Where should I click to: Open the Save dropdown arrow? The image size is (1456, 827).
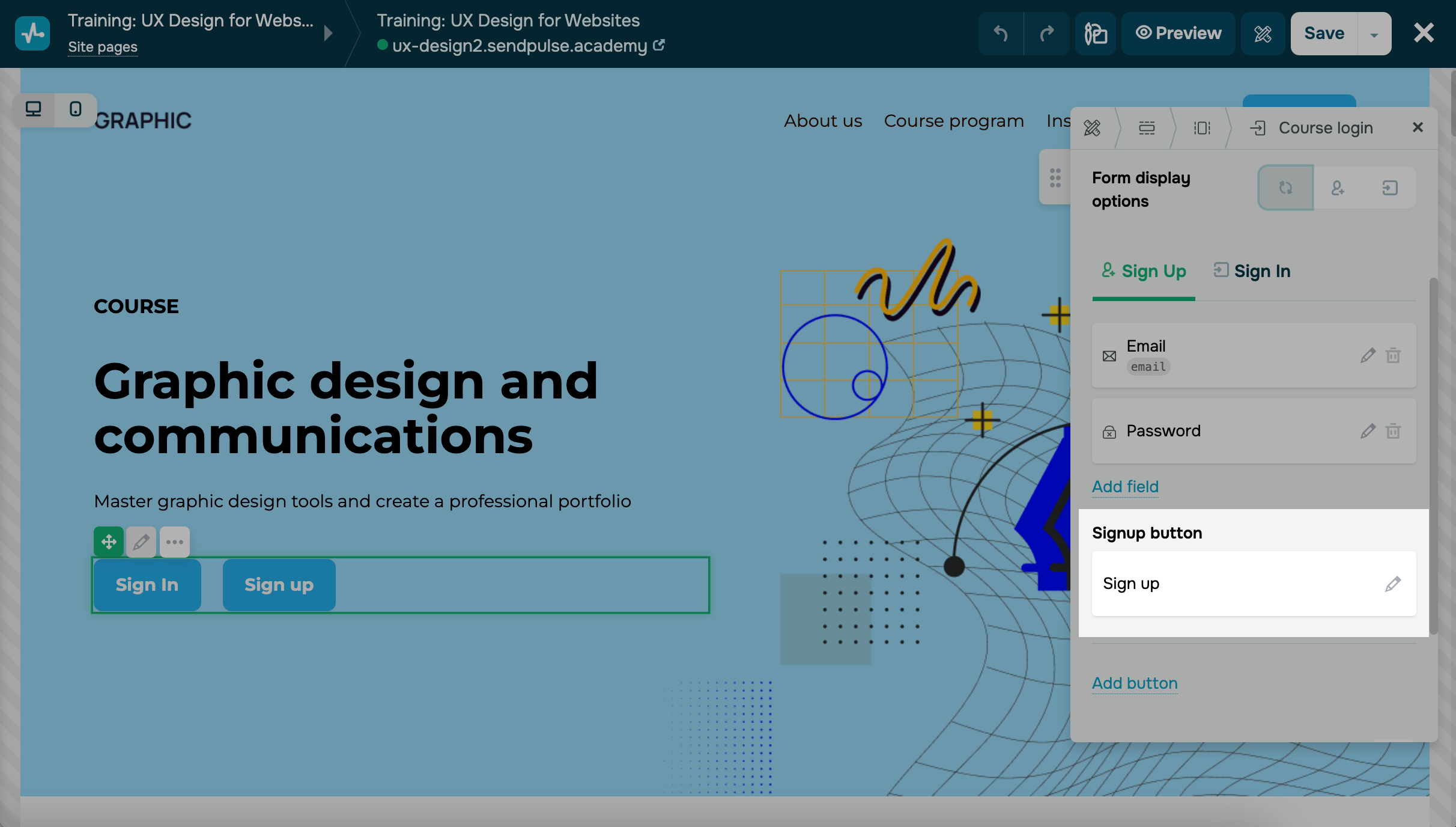(x=1374, y=34)
